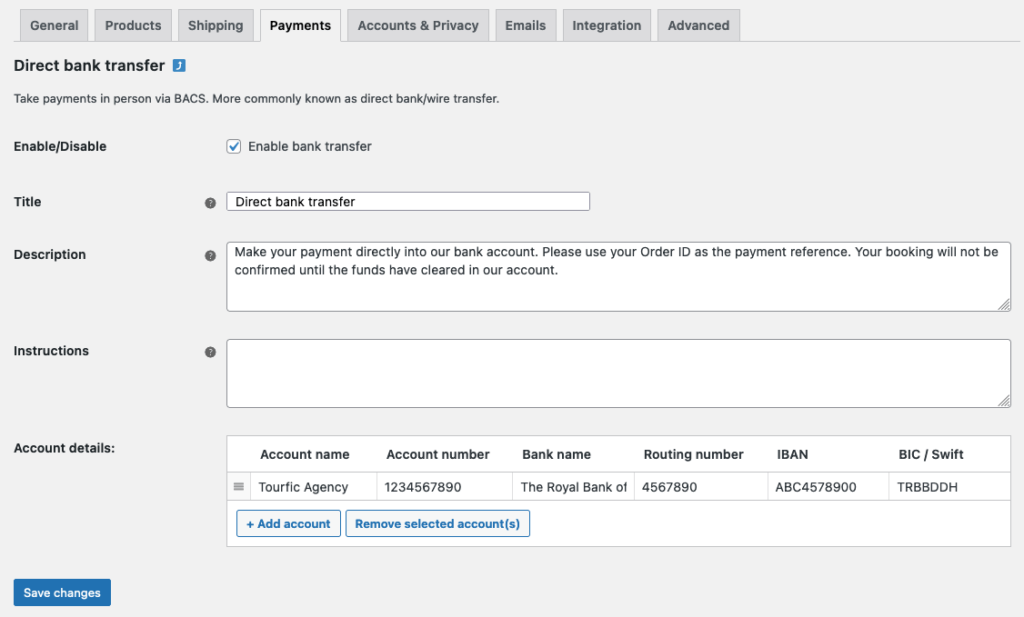
Task: Switch to the General tab
Action: pos(53,25)
